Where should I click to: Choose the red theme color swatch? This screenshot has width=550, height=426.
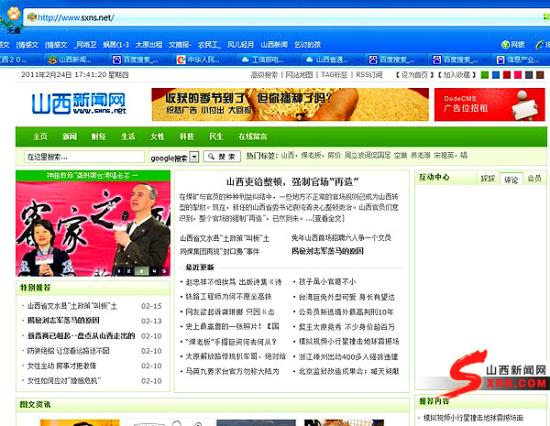pos(507,75)
